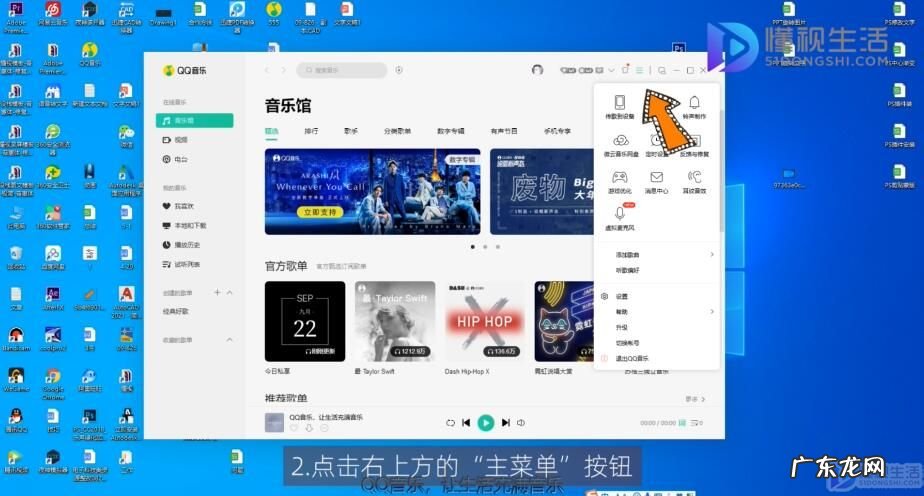This screenshot has width=924, height=496.
Task: Open the user avatar profile
Action: 537,70
